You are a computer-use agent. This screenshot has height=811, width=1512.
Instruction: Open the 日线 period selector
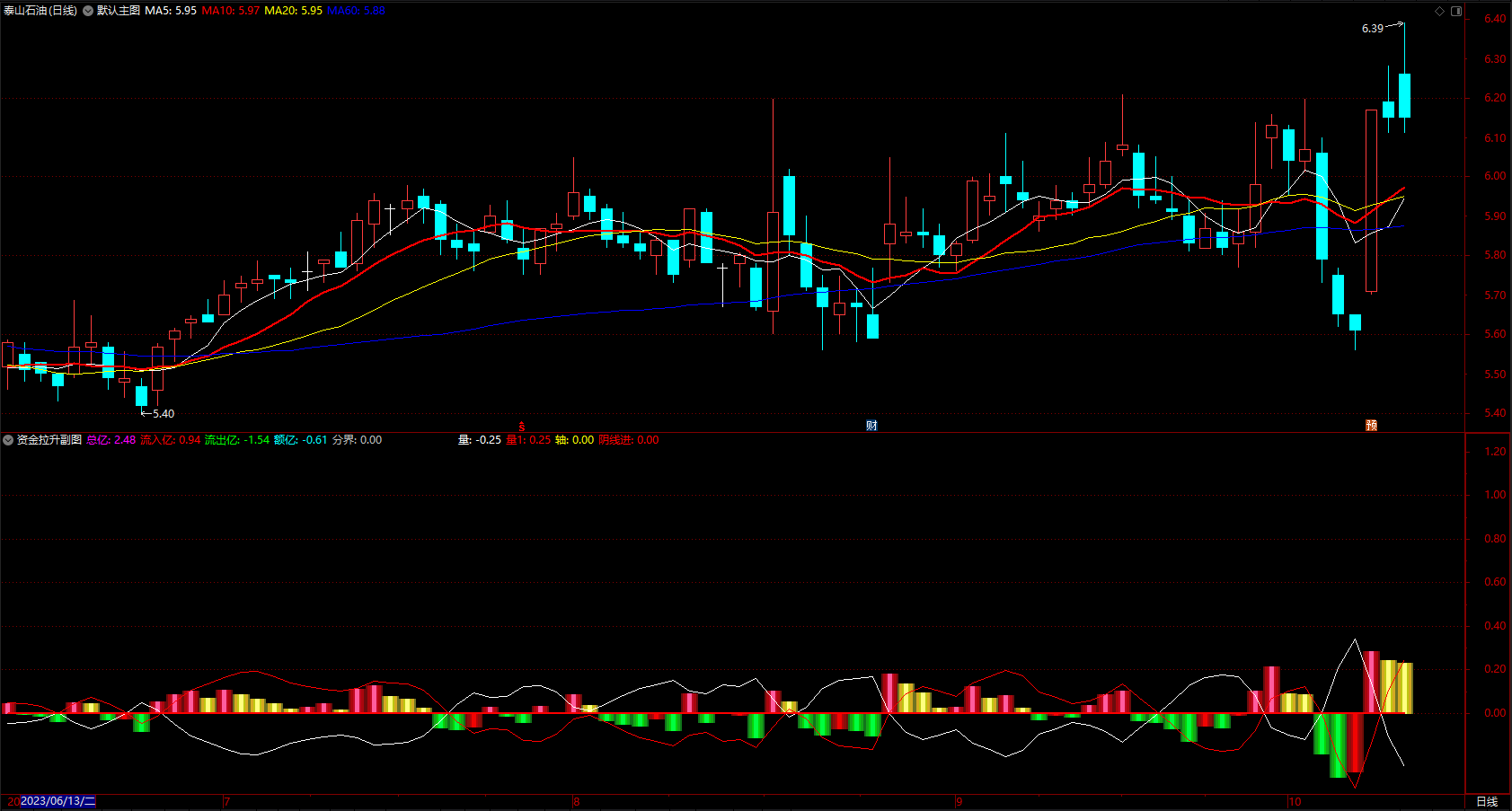click(1487, 802)
